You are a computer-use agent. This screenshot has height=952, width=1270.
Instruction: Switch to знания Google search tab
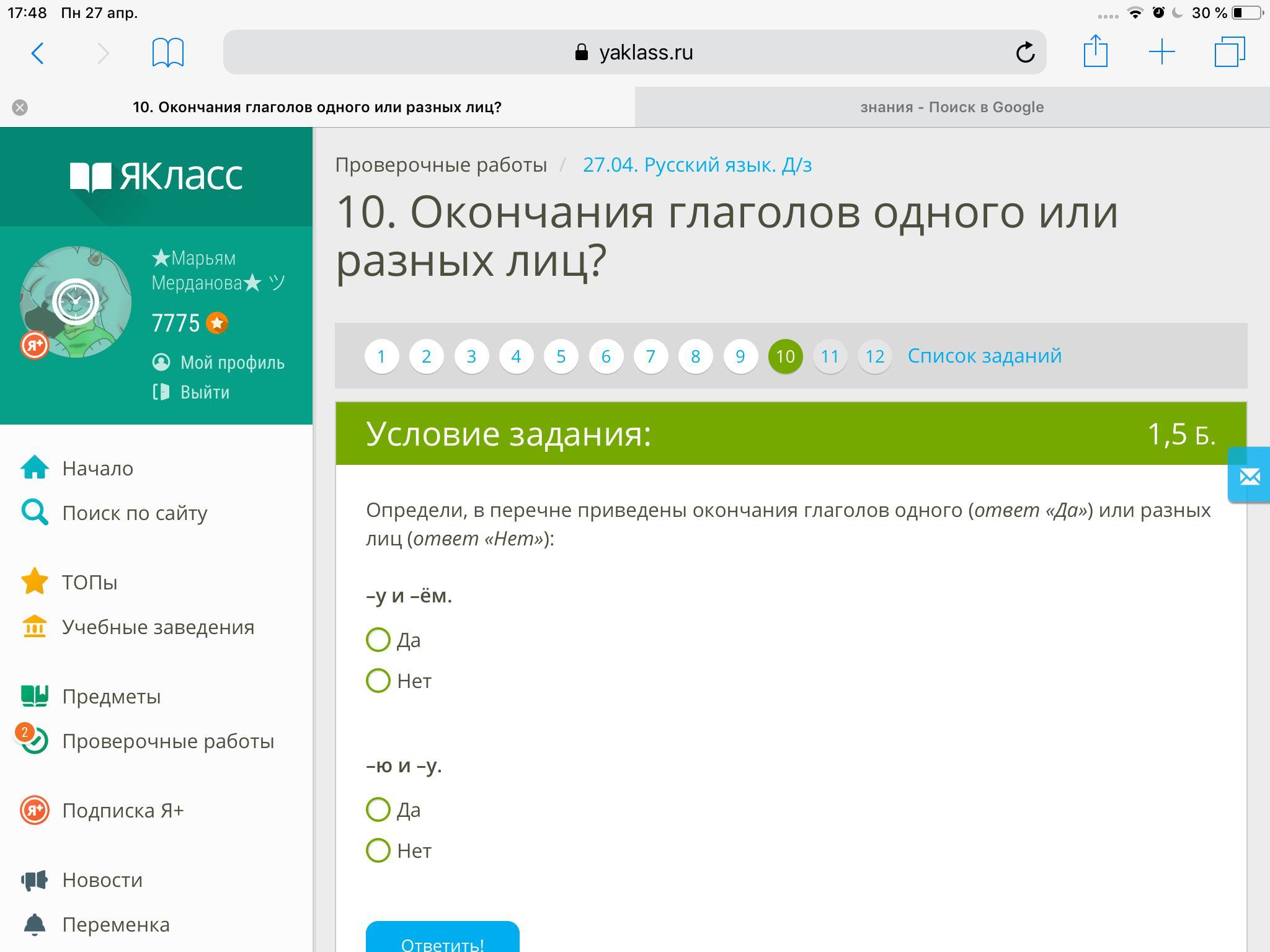[952, 108]
